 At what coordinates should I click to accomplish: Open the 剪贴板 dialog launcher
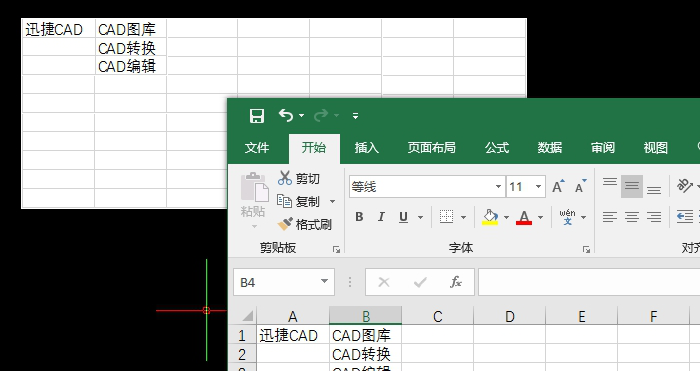tap(337, 249)
